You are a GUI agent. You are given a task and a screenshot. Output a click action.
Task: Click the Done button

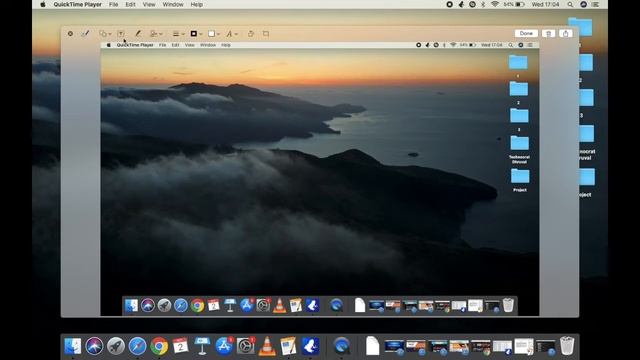[526, 33]
